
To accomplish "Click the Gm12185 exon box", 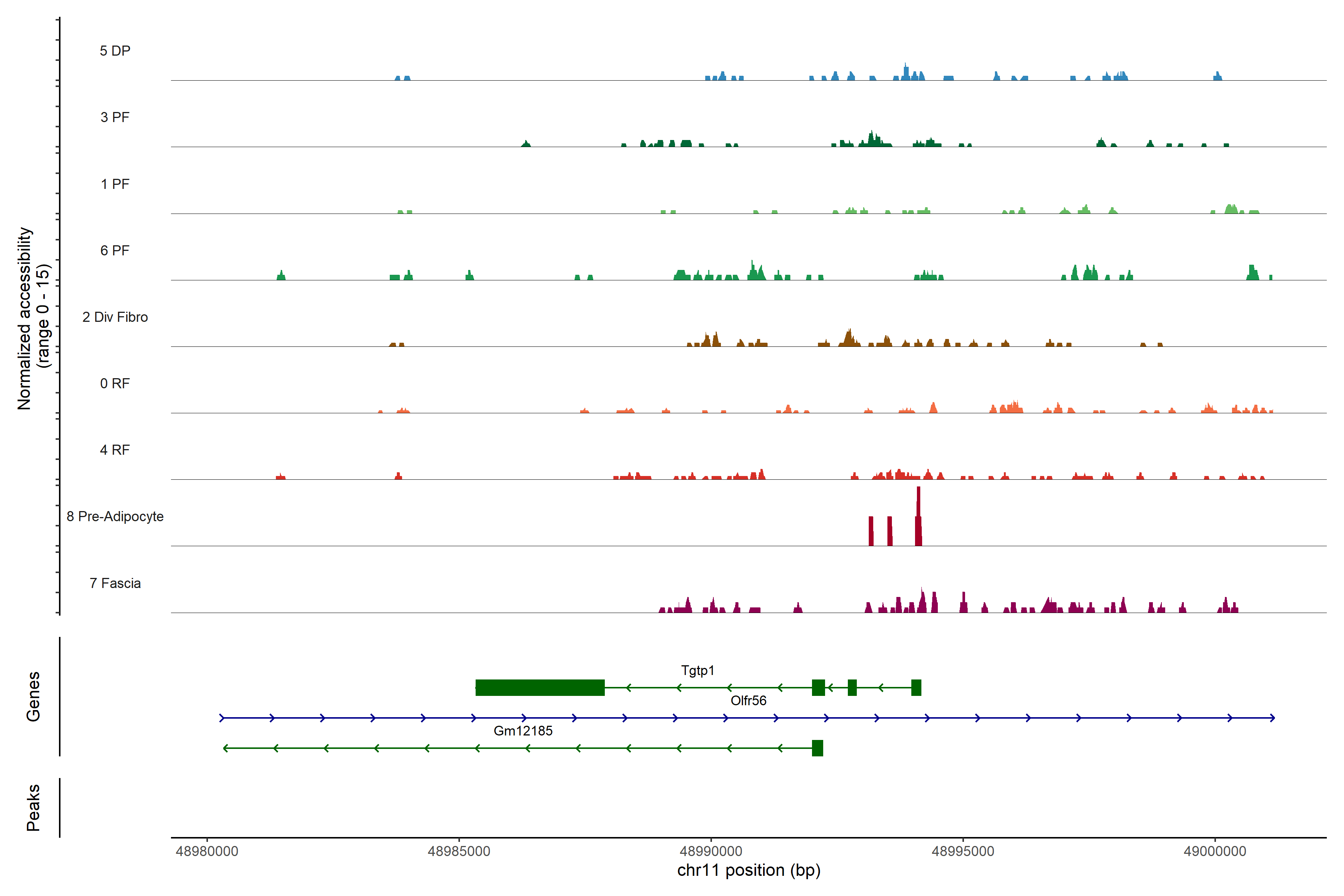I will tap(817, 748).
